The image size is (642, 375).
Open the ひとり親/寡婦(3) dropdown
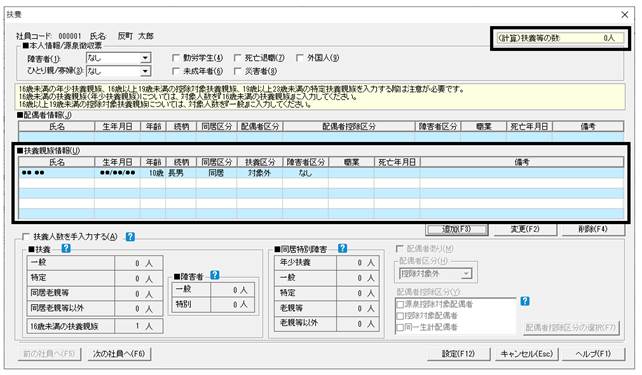point(145,71)
